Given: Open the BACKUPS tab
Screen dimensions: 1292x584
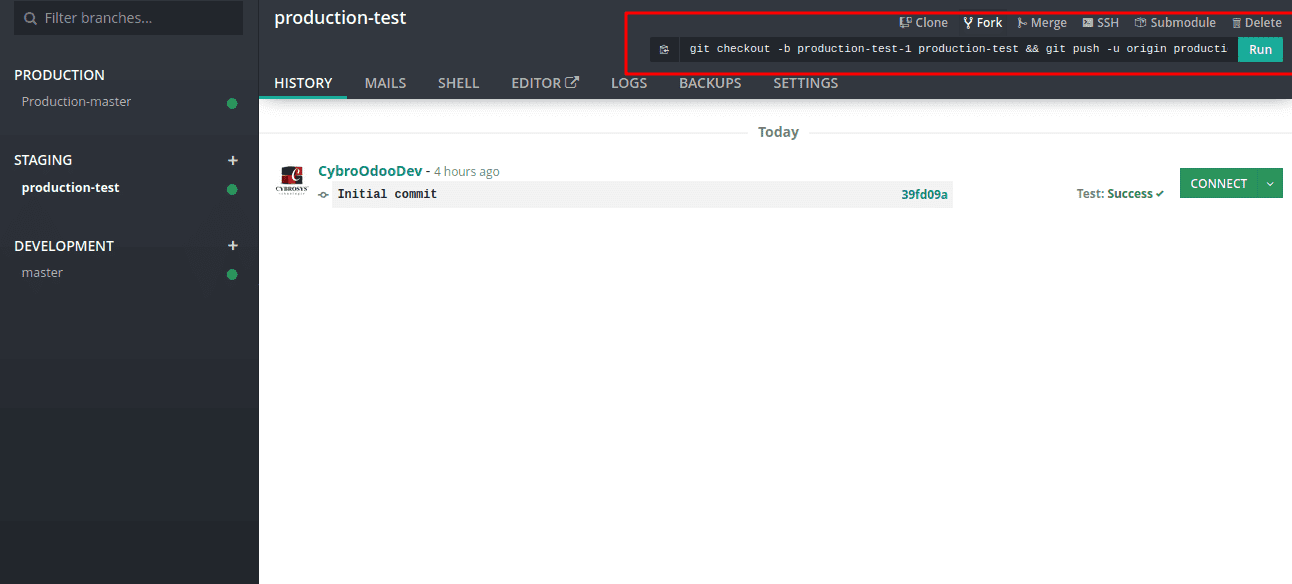Looking at the screenshot, I should (710, 83).
